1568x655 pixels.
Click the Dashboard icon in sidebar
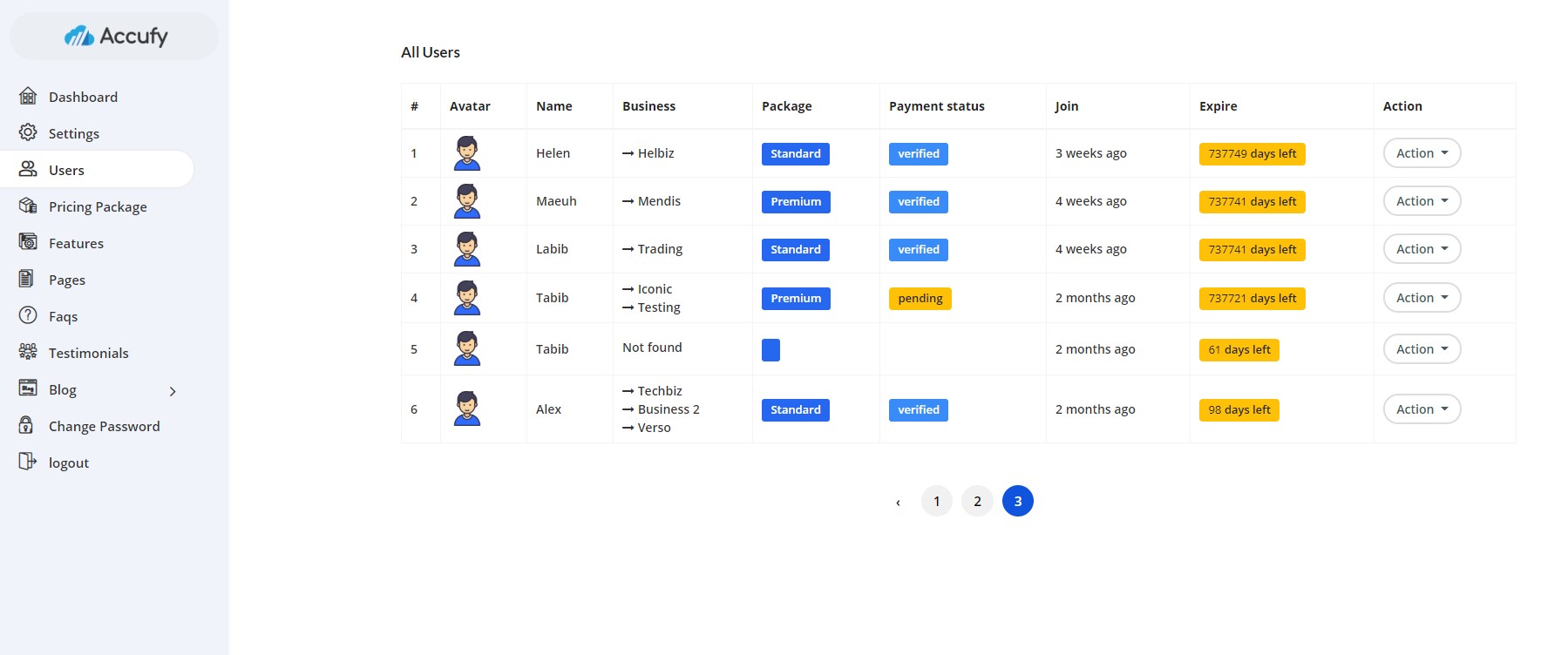[28, 96]
